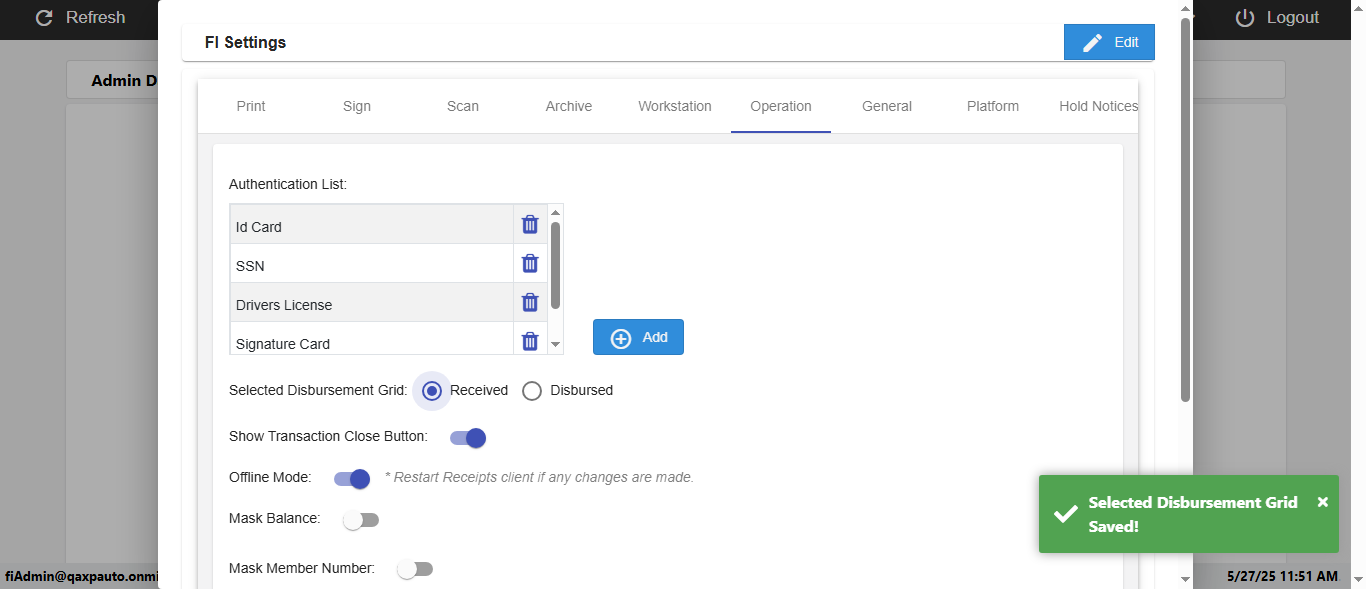Click the Logout power icon
The height and width of the screenshot is (589, 1366).
[1245, 18]
